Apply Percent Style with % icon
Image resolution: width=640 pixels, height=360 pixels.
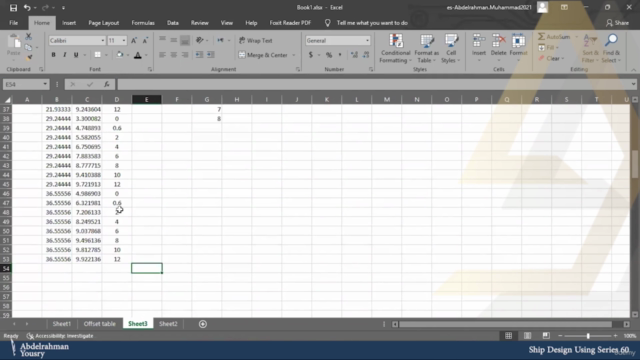click(329, 55)
